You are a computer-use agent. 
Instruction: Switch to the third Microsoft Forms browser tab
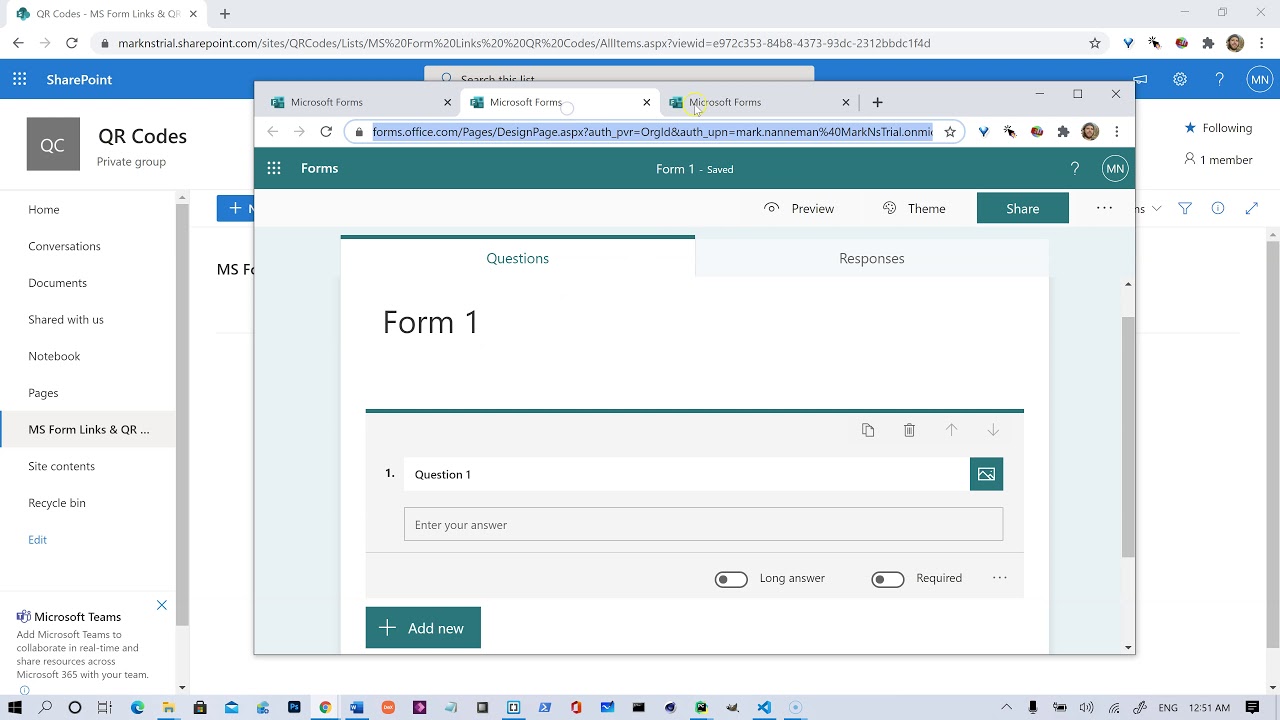point(759,102)
